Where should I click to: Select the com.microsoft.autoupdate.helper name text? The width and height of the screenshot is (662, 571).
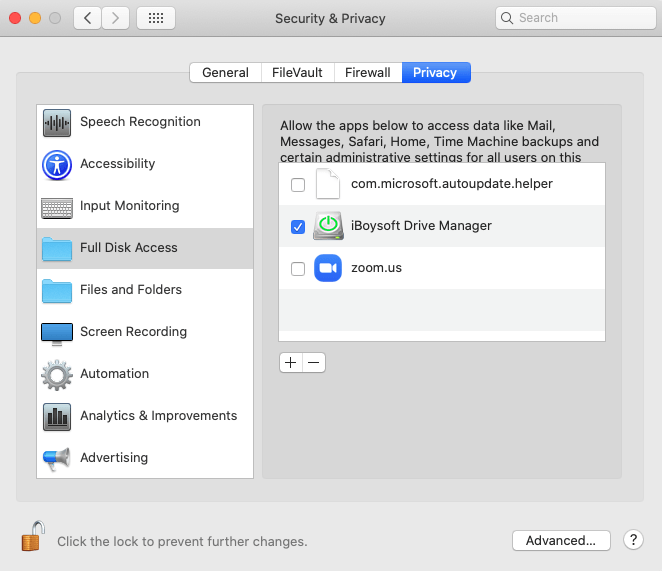tap(452, 184)
